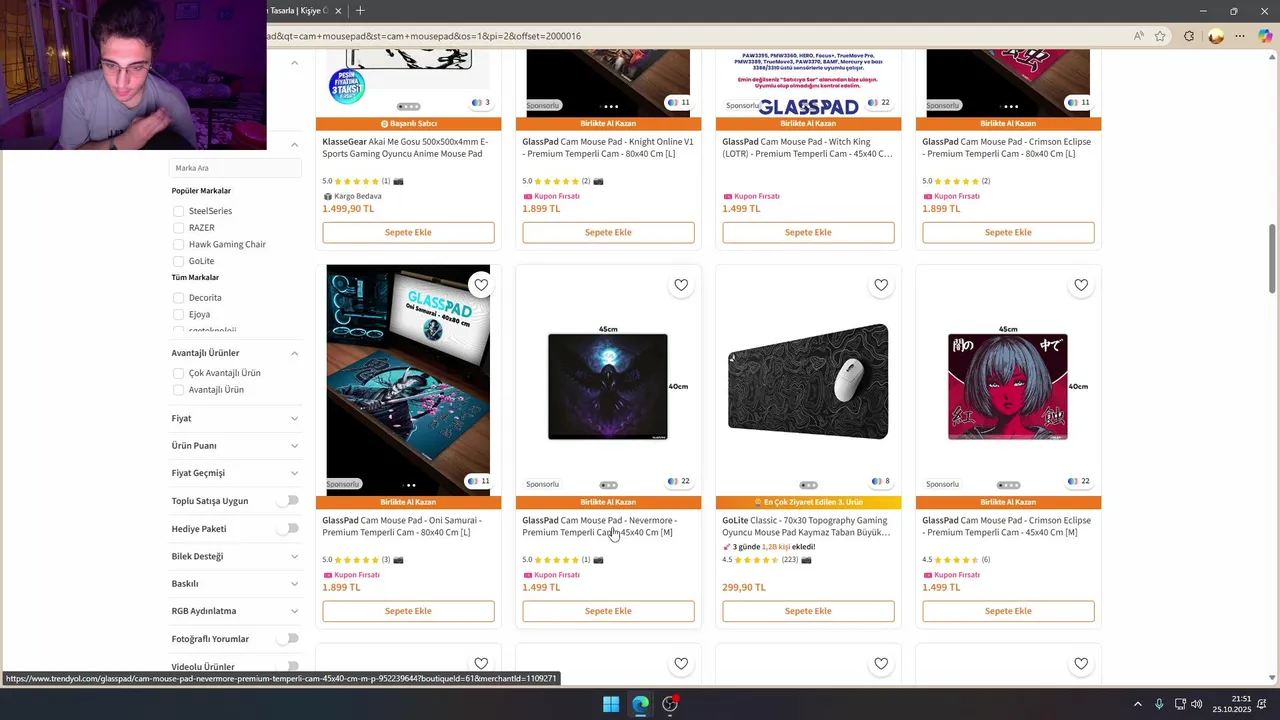Viewport: 1280px width, 720px height.
Task: Expand the Fiyat filter section
Action: pyautogui.click(x=236, y=418)
